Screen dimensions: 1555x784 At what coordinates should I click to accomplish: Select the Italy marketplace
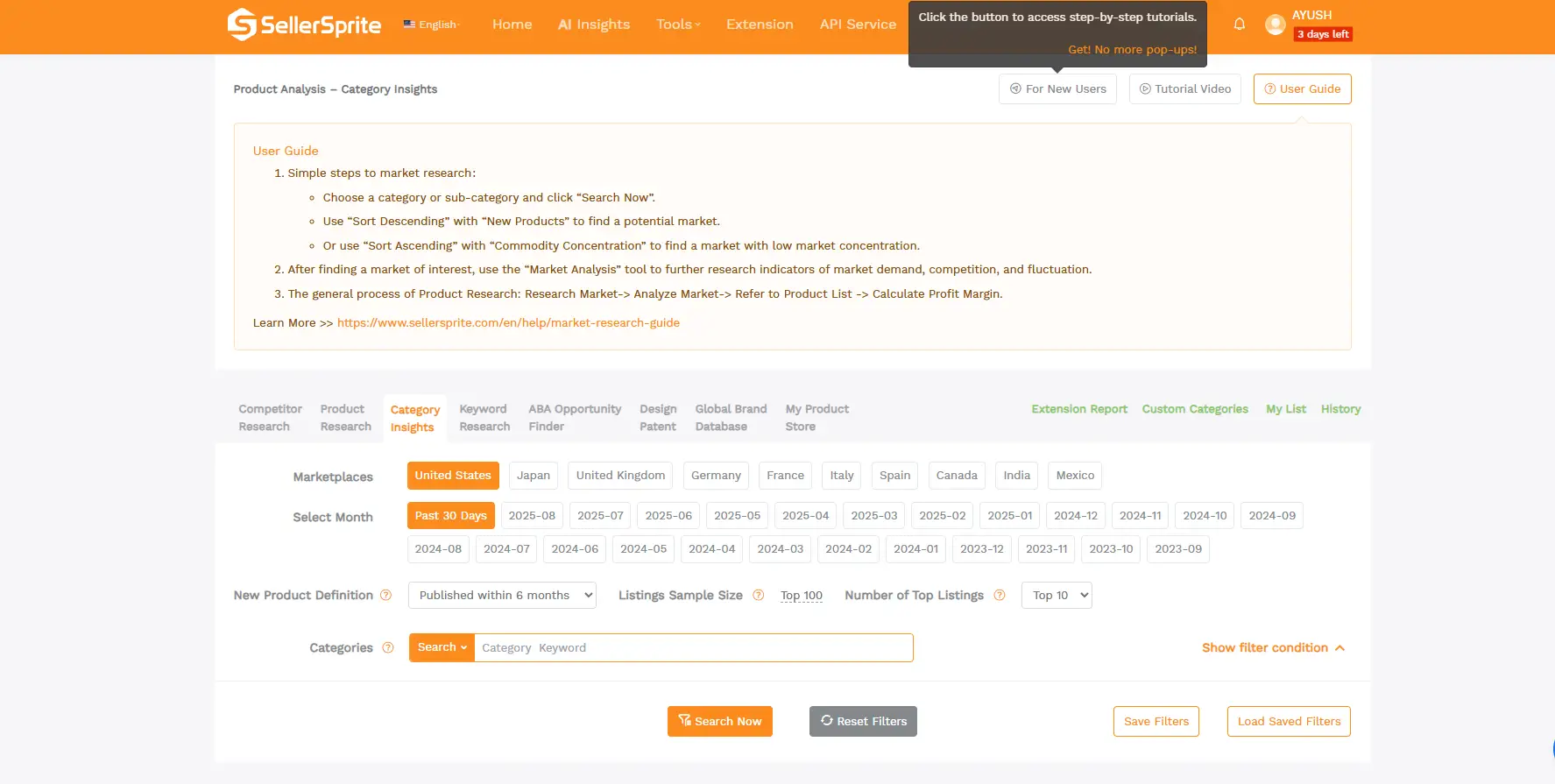(x=842, y=476)
